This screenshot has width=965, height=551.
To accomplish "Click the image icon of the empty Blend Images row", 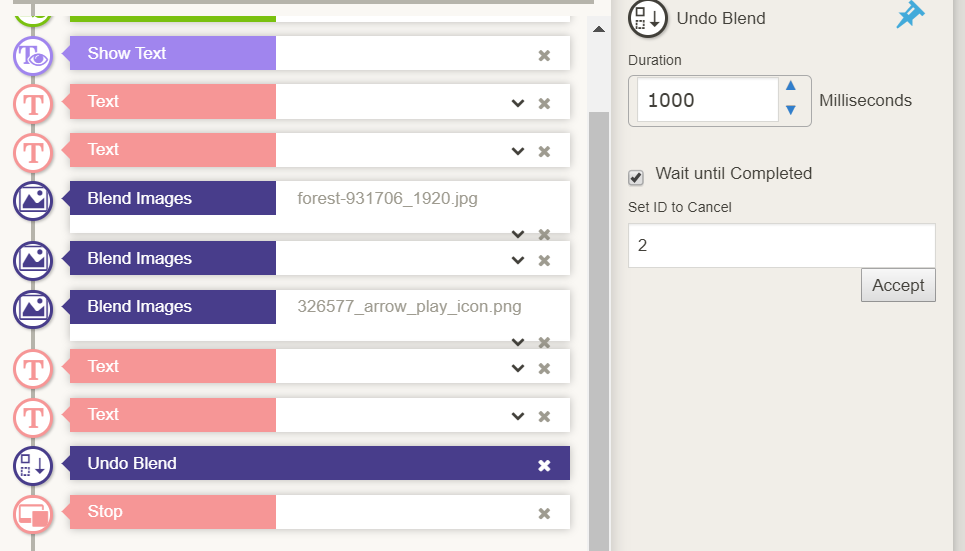I will (33, 260).
